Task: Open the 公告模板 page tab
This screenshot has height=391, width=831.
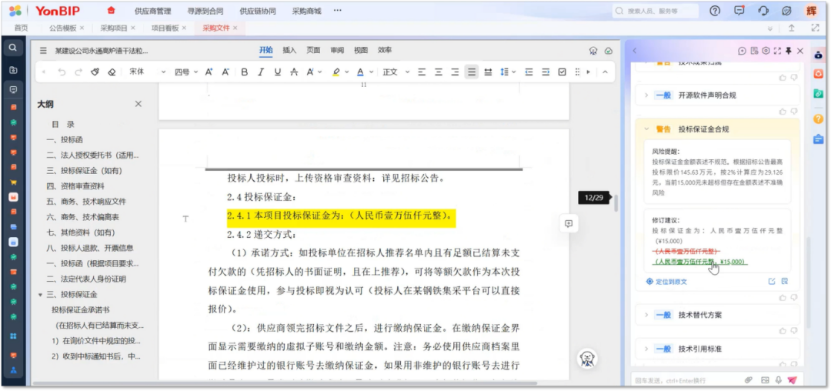Action: pos(63,28)
